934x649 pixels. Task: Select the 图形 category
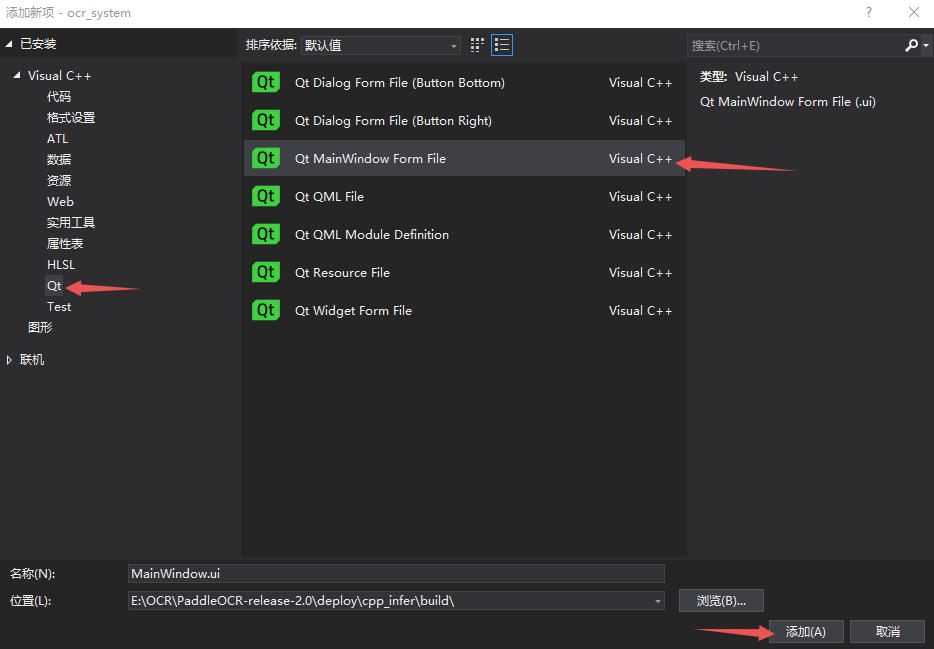[40, 327]
